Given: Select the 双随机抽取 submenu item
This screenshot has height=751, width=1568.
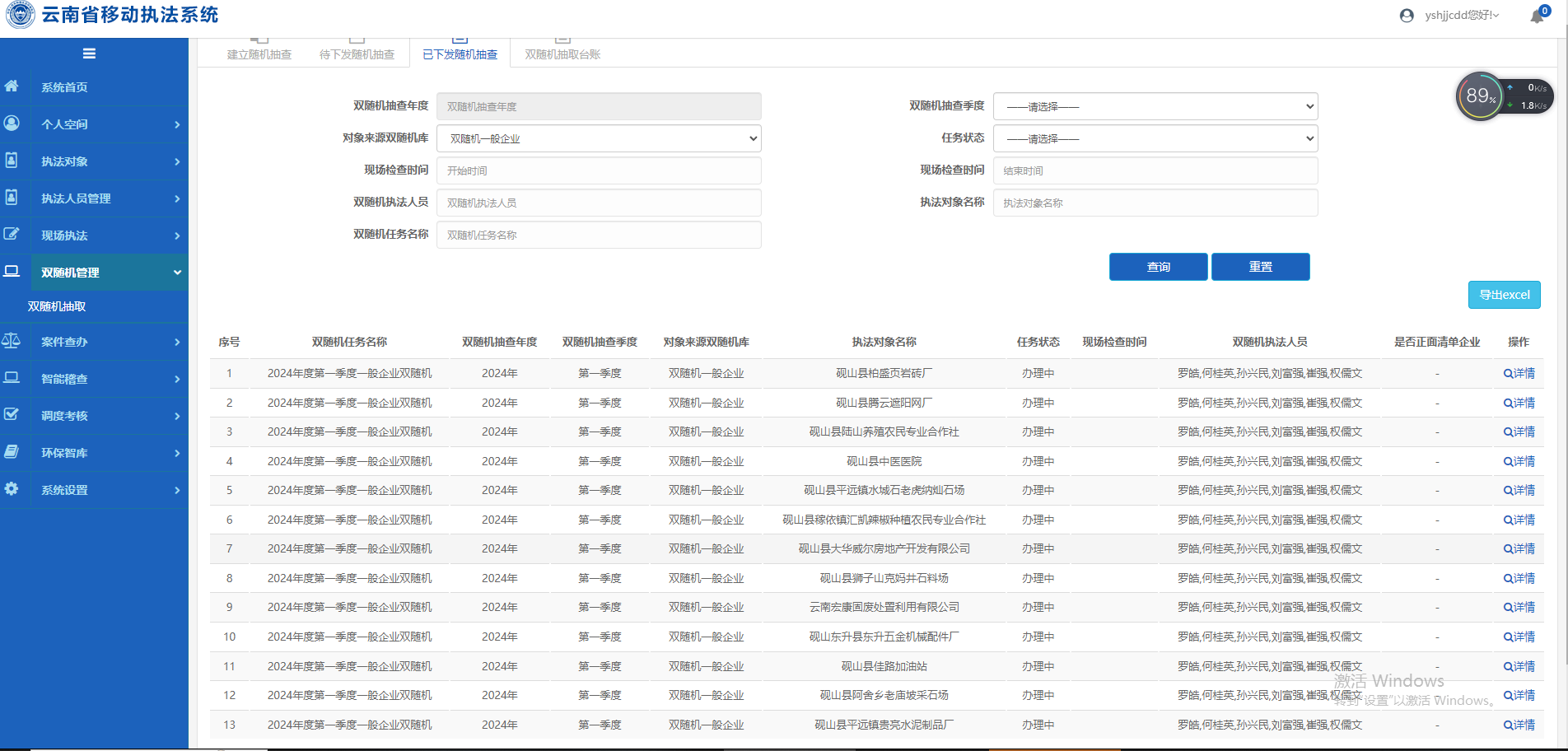Looking at the screenshot, I should (57, 306).
